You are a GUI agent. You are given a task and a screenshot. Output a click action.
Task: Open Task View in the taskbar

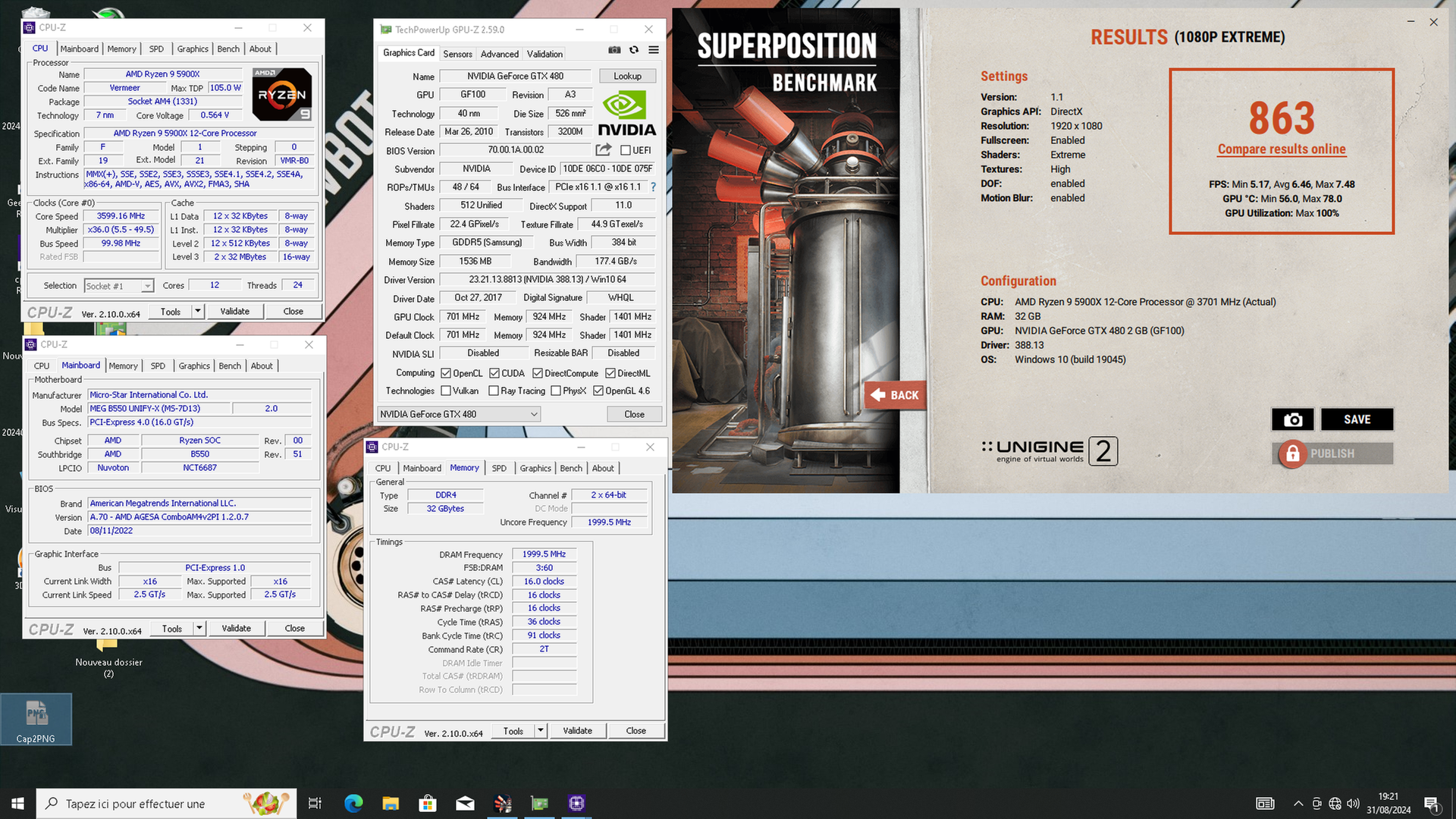point(315,803)
